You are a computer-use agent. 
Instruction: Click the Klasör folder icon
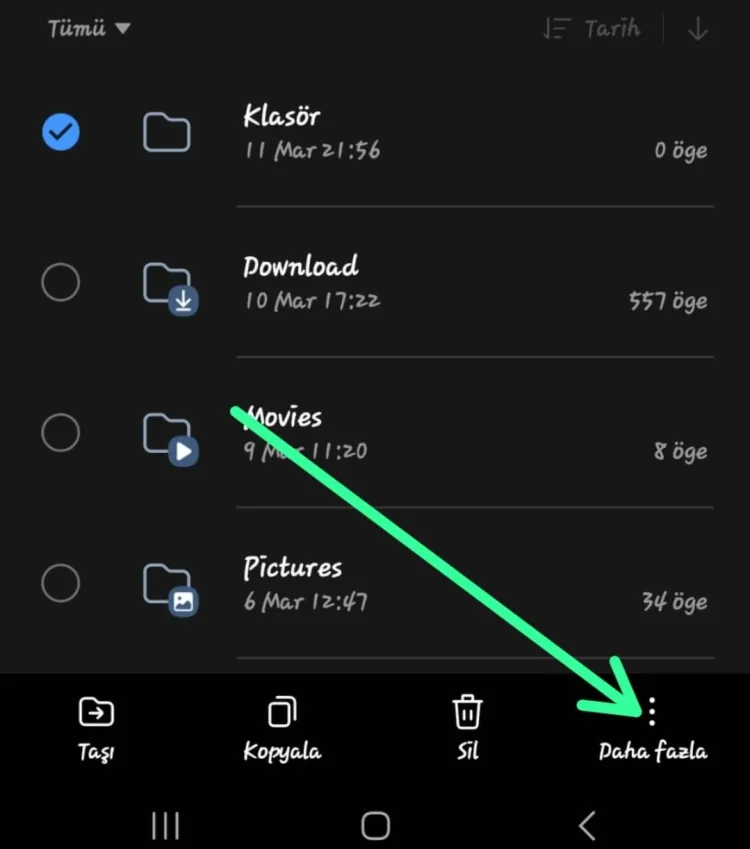coord(167,132)
